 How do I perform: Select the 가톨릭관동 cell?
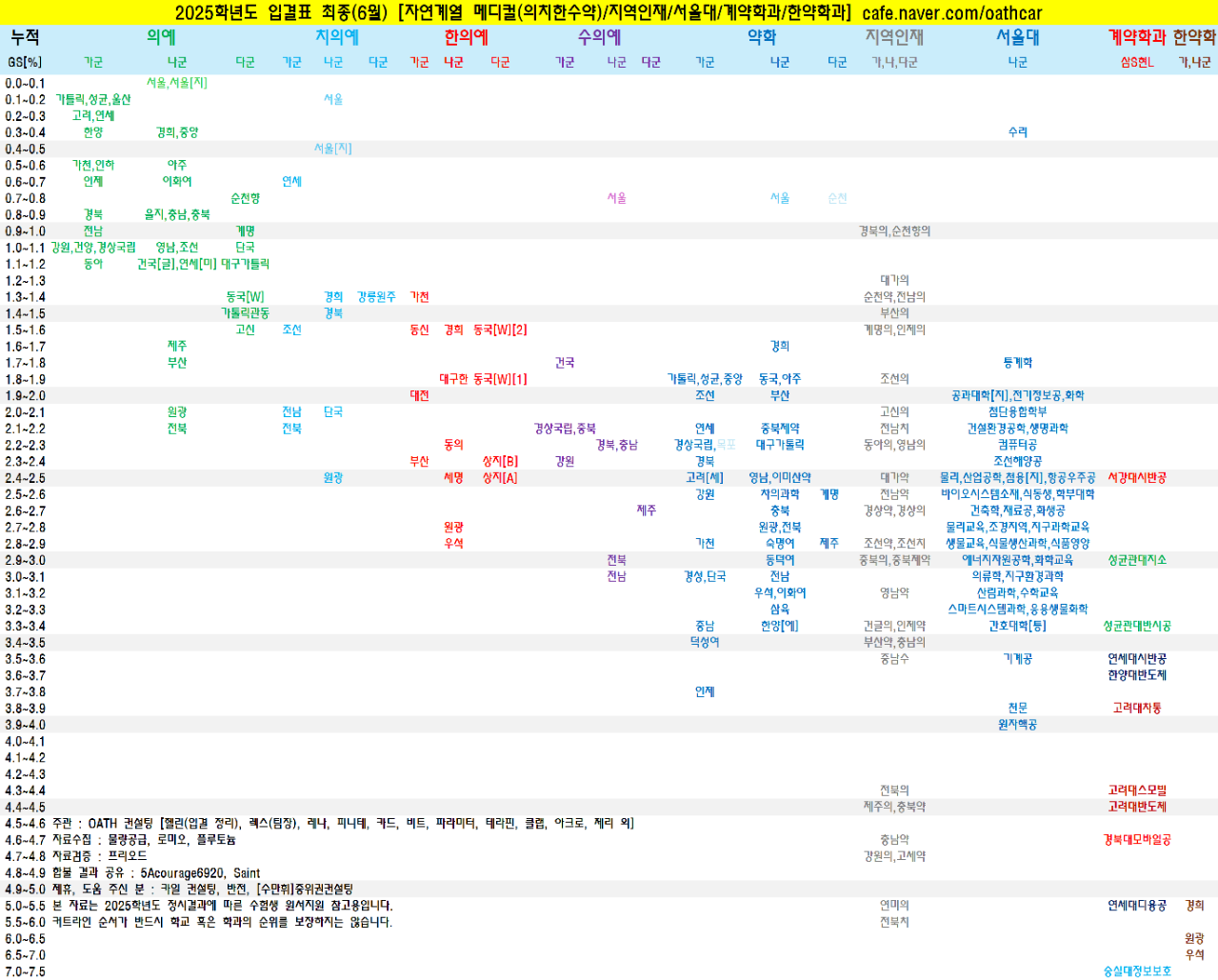[x=246, y=313]
